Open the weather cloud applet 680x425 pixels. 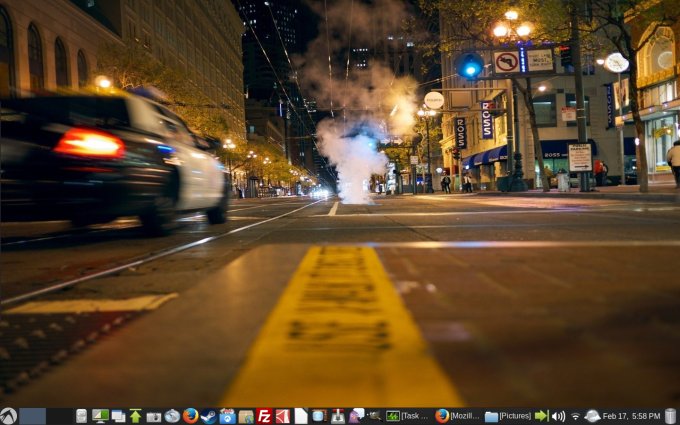[592, 416]
